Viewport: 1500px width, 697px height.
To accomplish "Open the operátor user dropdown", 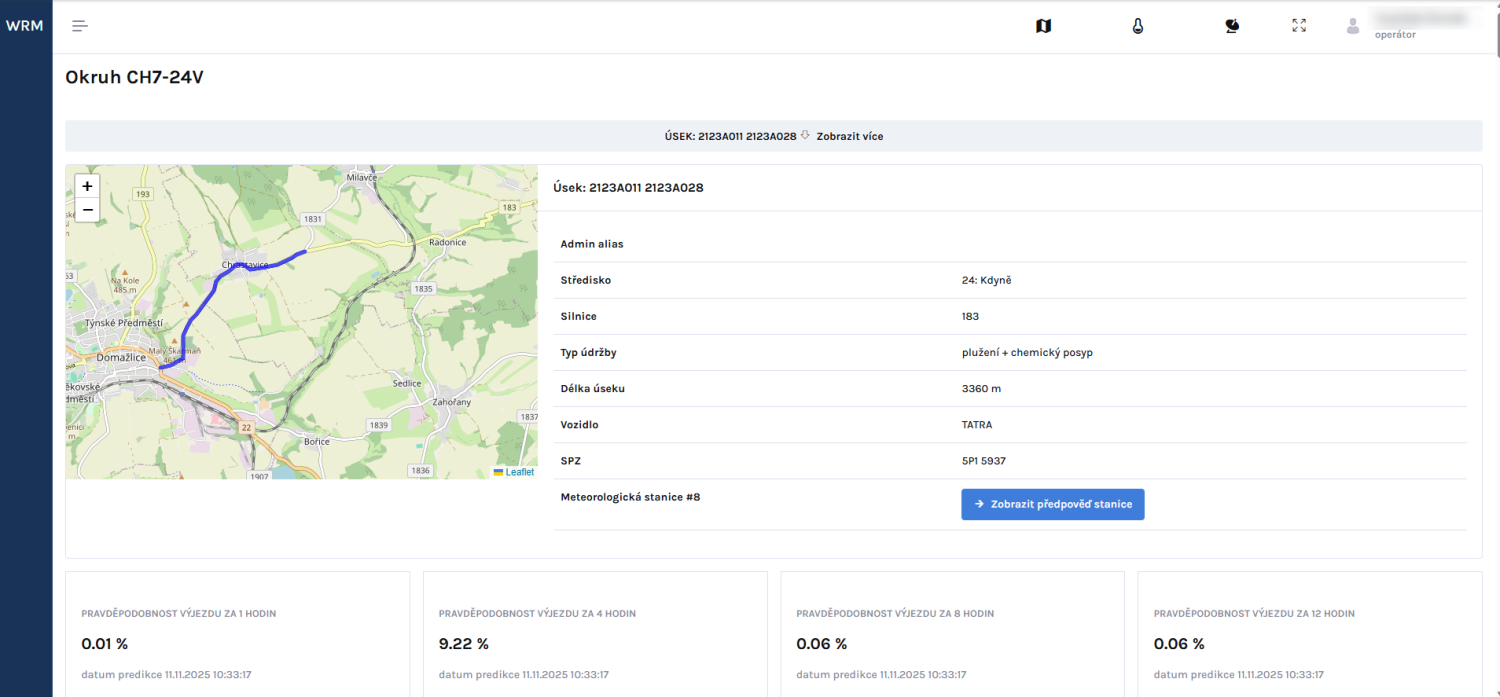I will coord(1395,34).
